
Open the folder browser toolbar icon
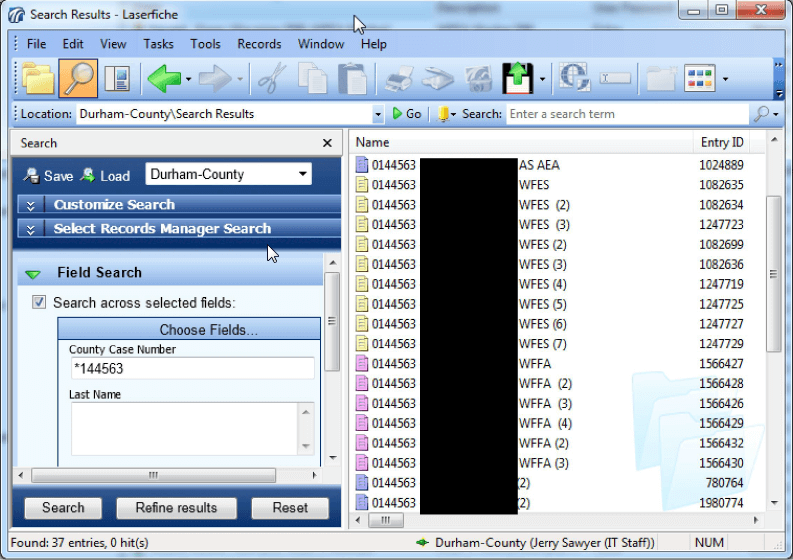point(38,78)
